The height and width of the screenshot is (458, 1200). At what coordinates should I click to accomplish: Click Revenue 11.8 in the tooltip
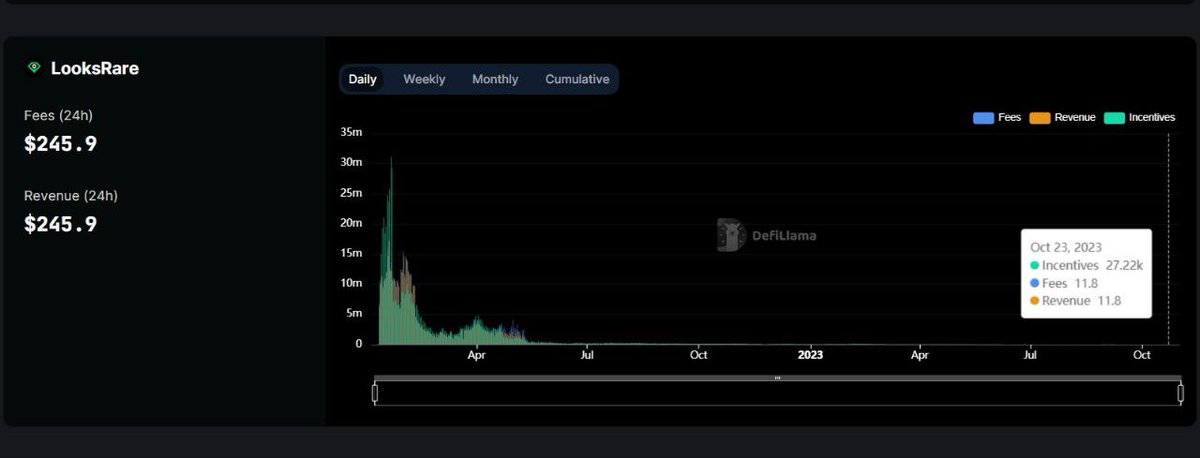[x=1075, y=300]
